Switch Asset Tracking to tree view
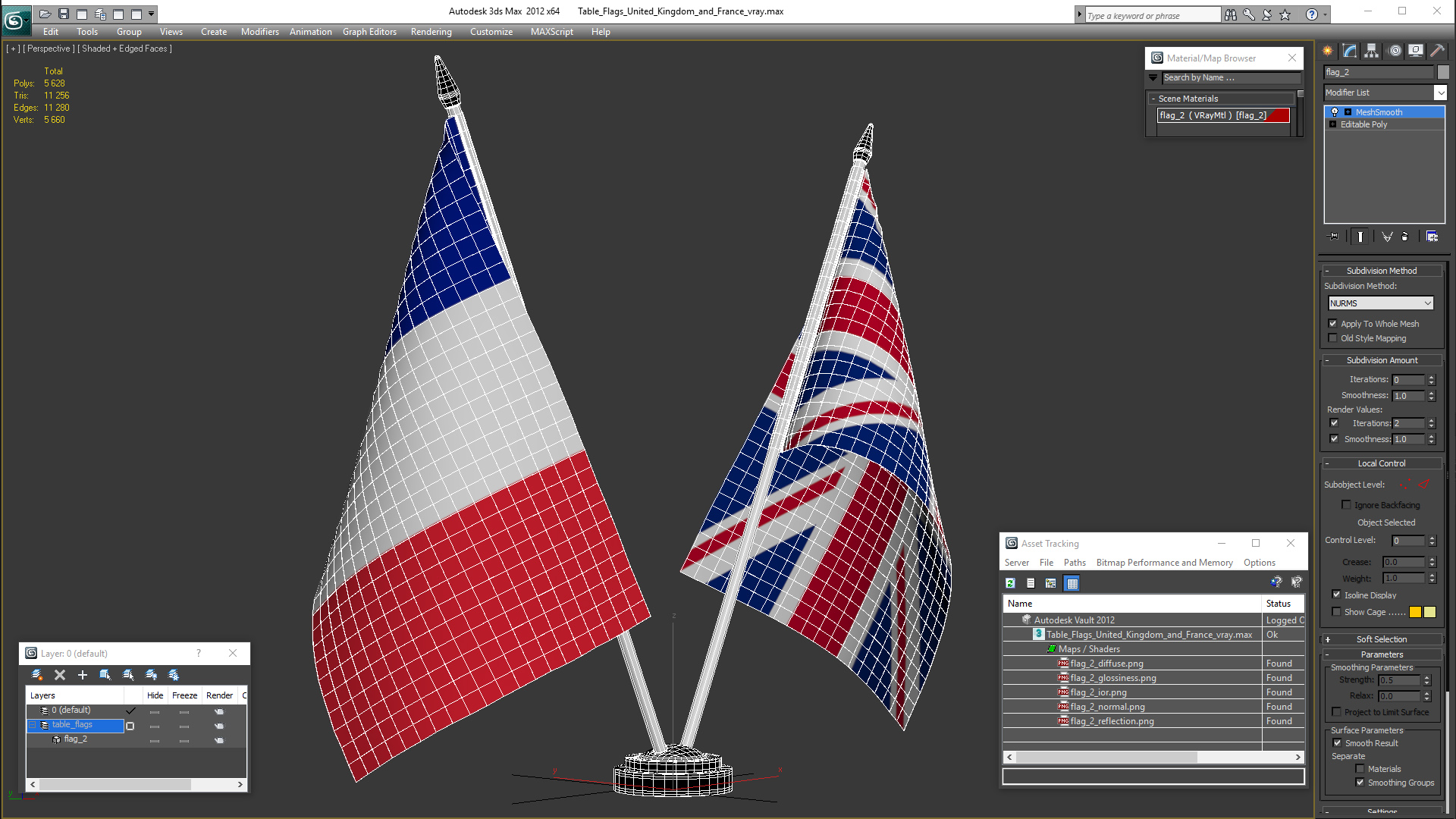1456x819 pixels. click(x=1050, y=583)
